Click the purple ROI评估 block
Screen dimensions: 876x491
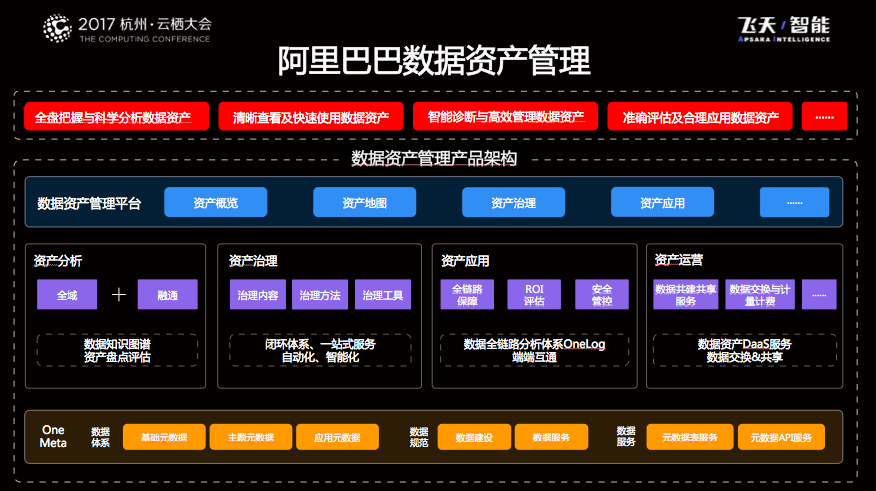tap(534, 294)
